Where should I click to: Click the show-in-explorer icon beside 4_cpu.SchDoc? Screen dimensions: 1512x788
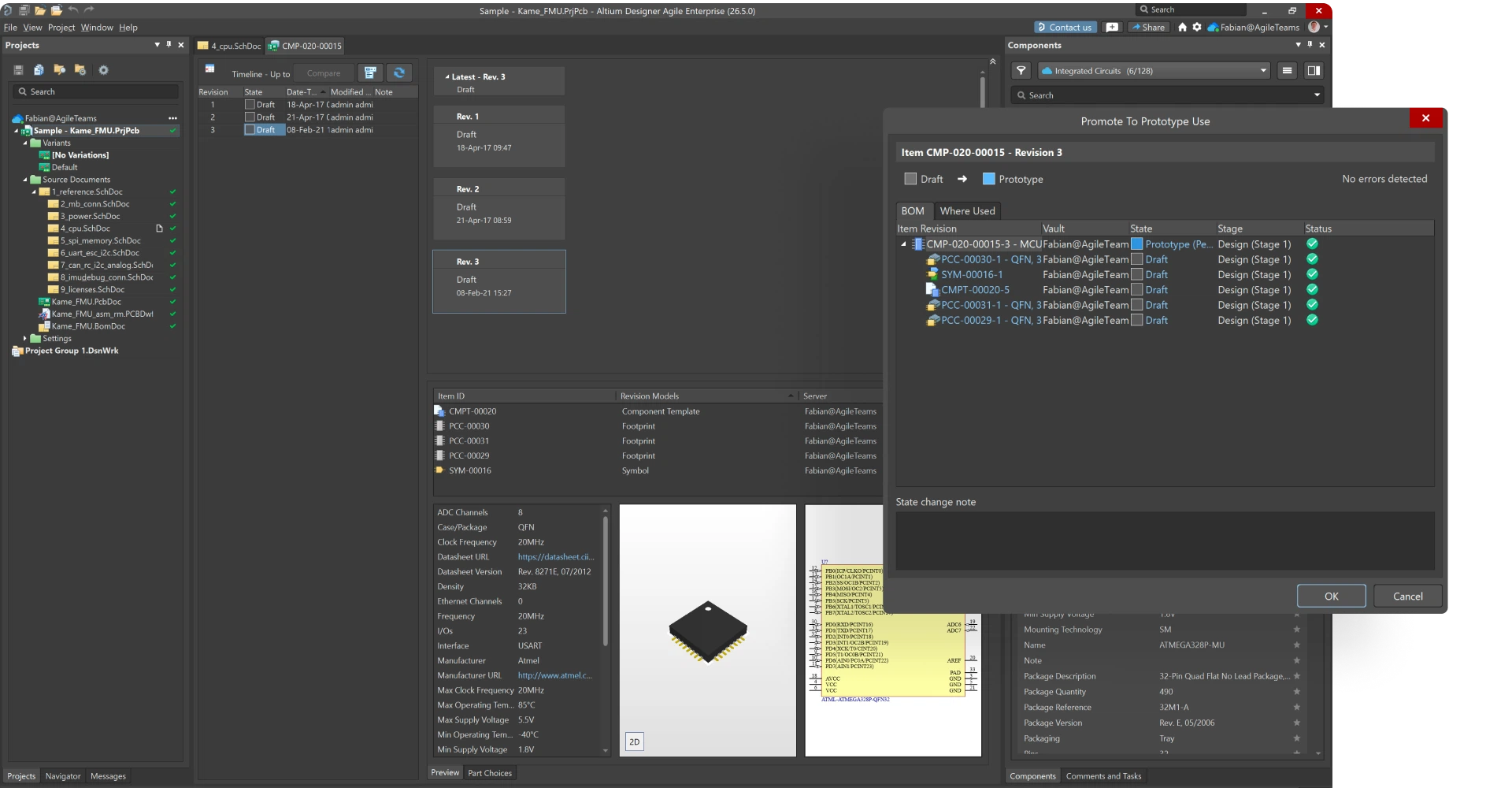pos(159,229)
